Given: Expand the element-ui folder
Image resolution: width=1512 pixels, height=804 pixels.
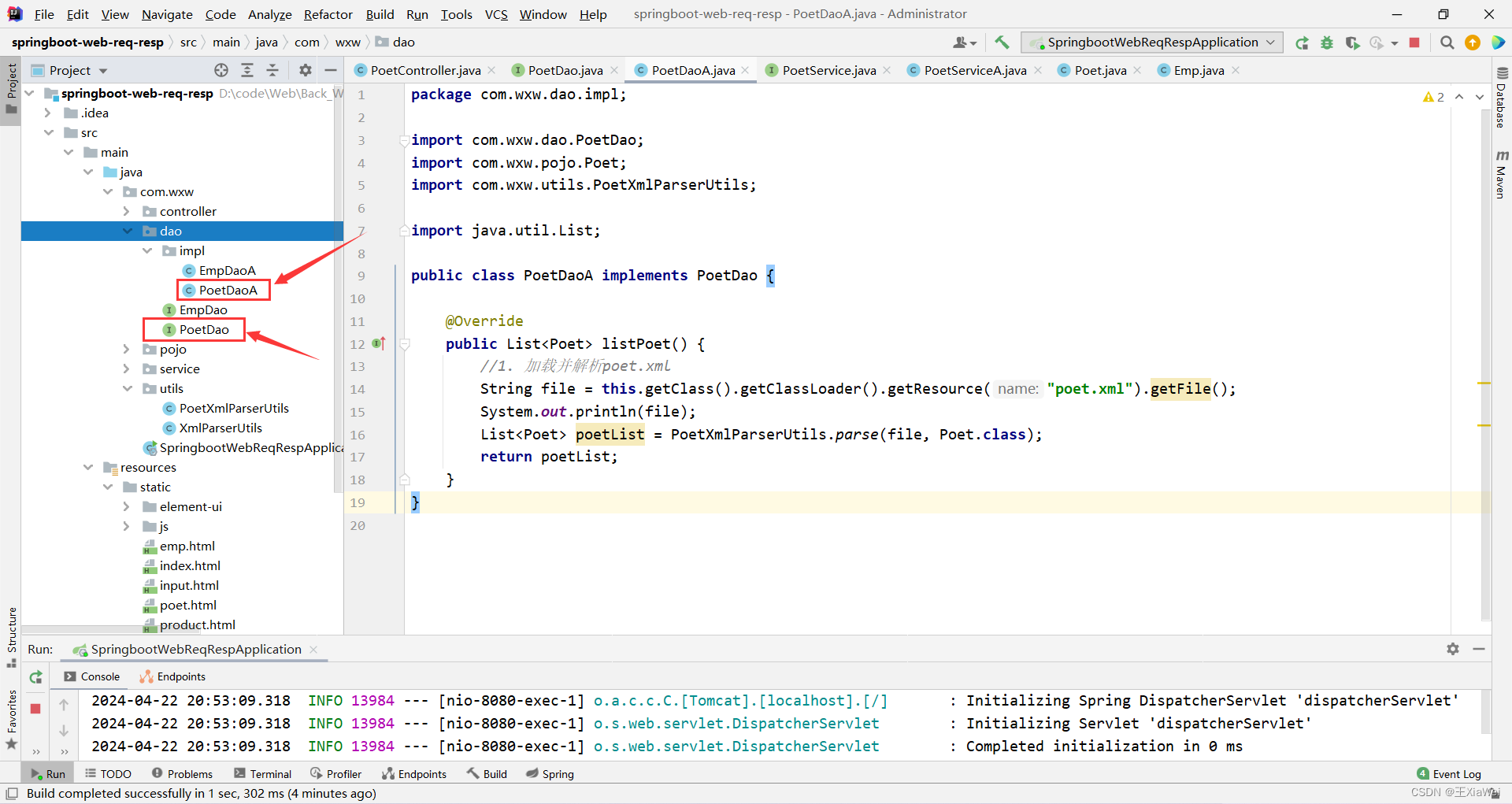Looking at the screenshot, I should pyautogui.click(x=127, y=506).
